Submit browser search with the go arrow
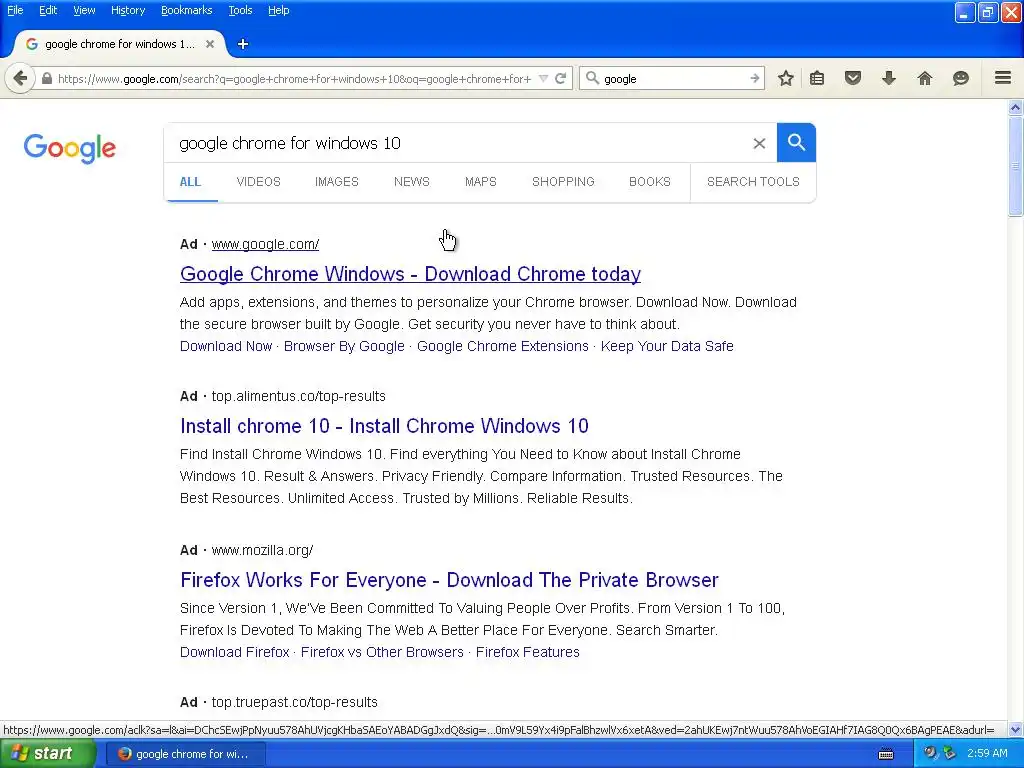 pyautogui.click(x=754, y=78)
